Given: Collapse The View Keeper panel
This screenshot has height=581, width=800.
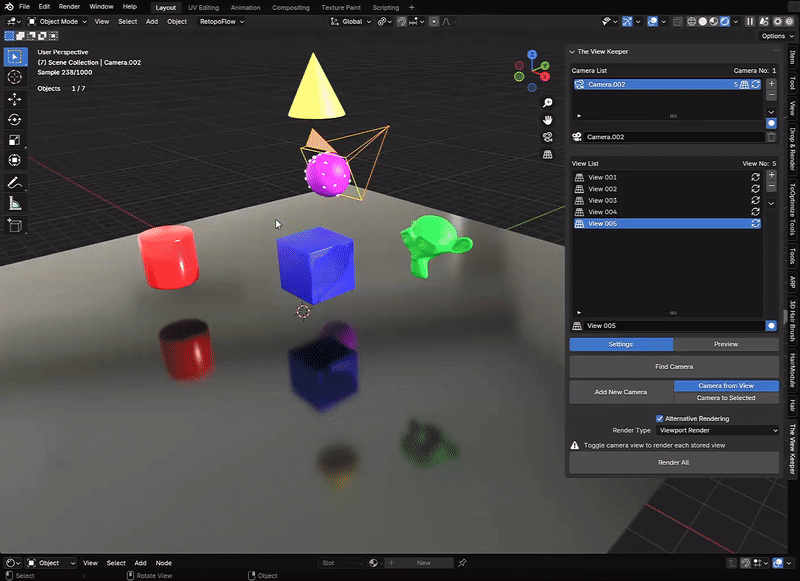Looking at the screenshot, I should coord(572,52).
